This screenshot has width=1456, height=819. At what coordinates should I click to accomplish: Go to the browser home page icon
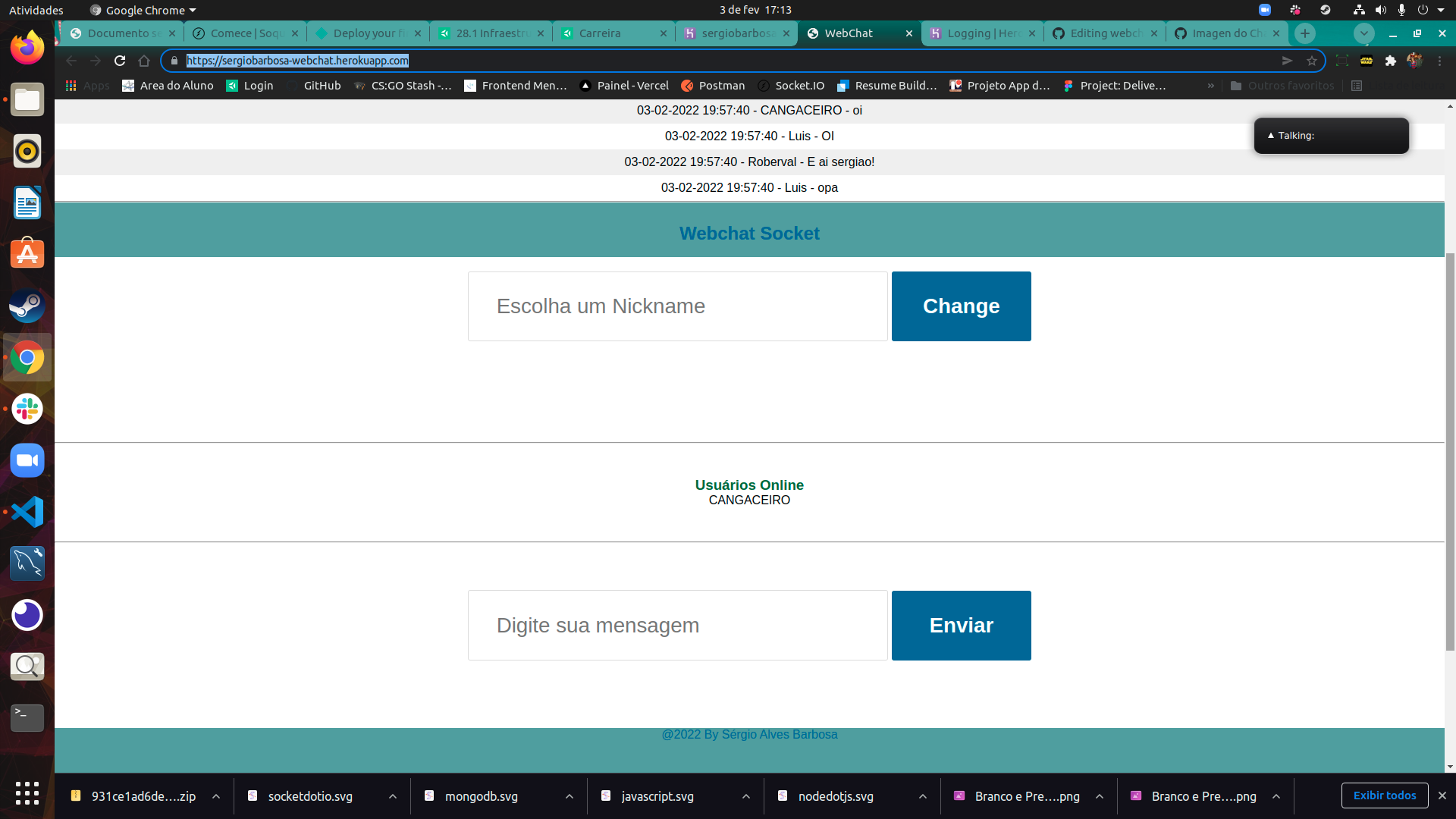pos(144,61)
